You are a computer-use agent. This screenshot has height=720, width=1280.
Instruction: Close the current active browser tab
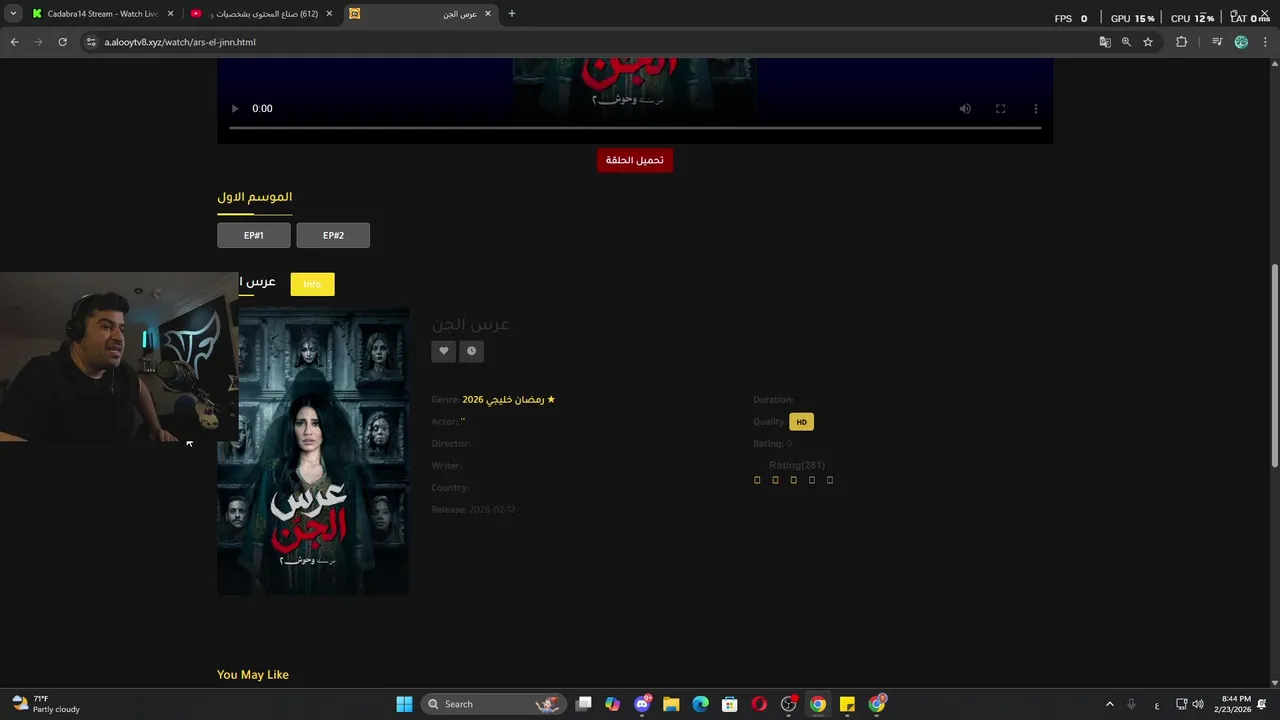pyautogui.click(x=488, y=14)
